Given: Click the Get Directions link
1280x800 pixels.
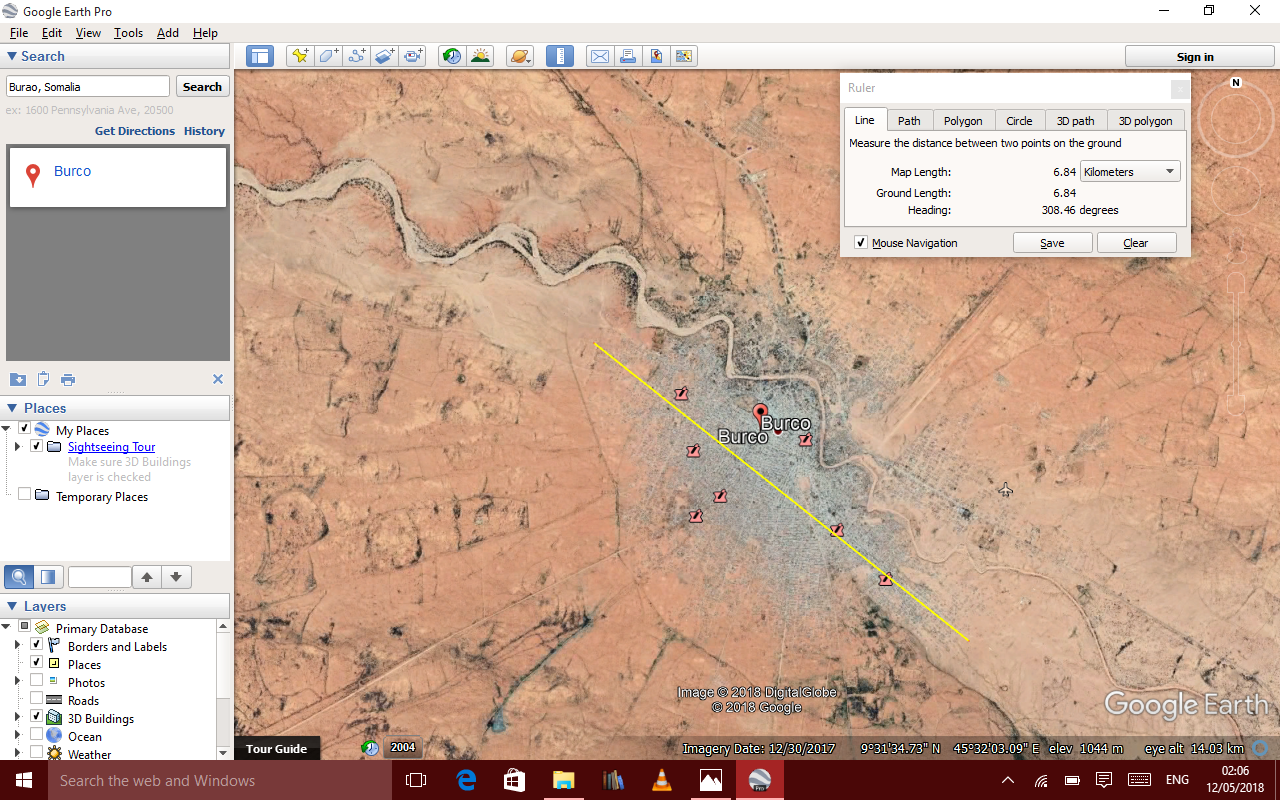Looking at the screenshot, I should (x=135, y=131).
